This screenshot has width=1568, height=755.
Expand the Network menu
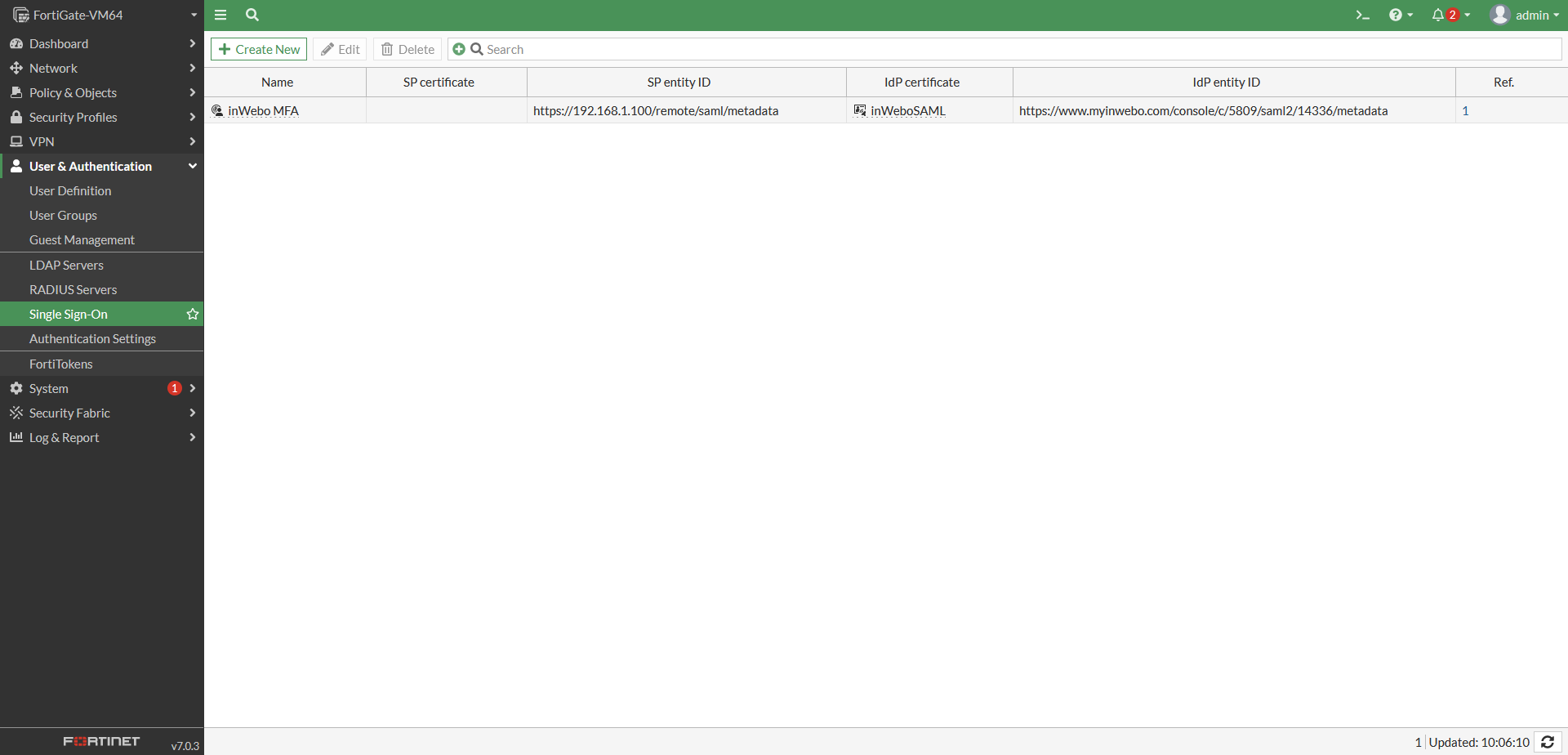[54, 68]
